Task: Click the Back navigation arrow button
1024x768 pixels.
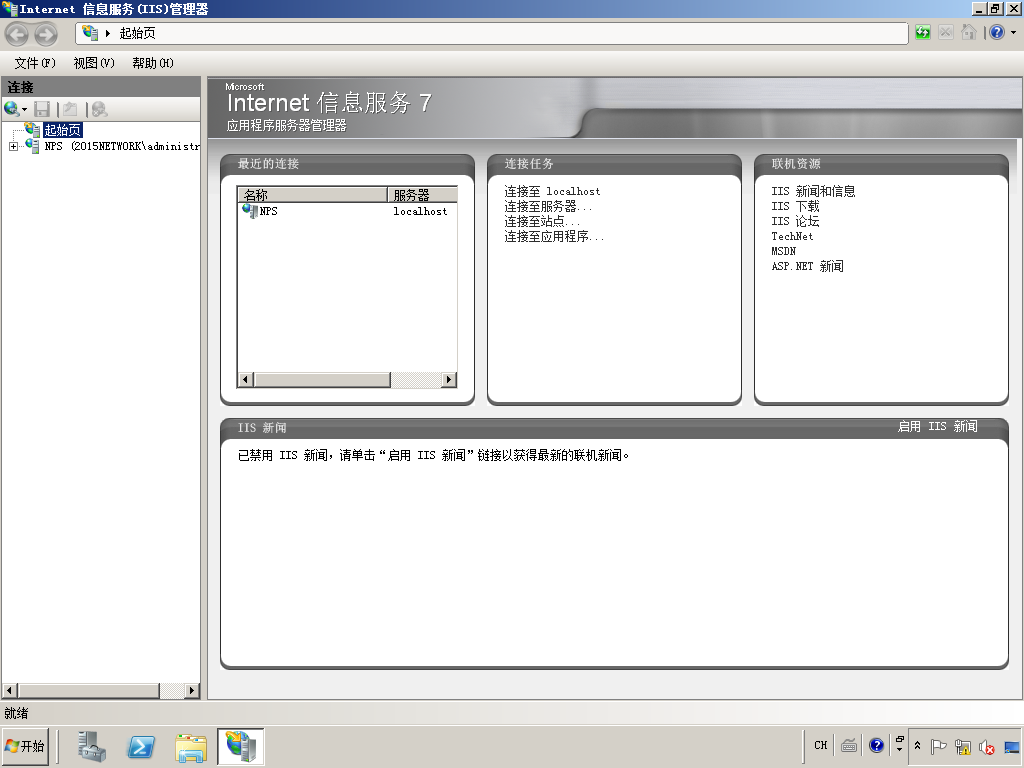Action: [17, 34]
